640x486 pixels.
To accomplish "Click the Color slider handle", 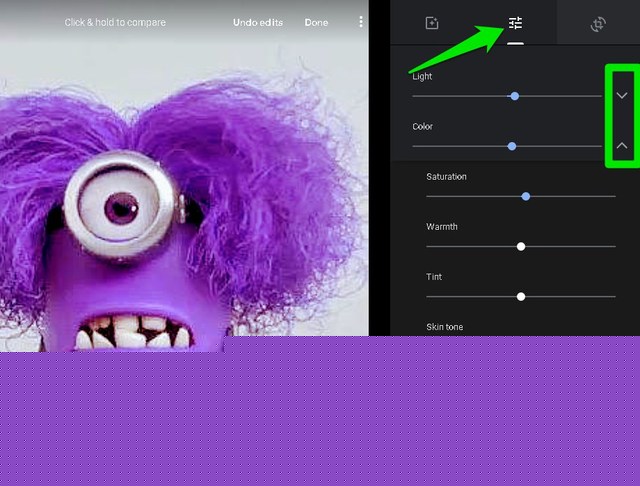I will (512, 146).
